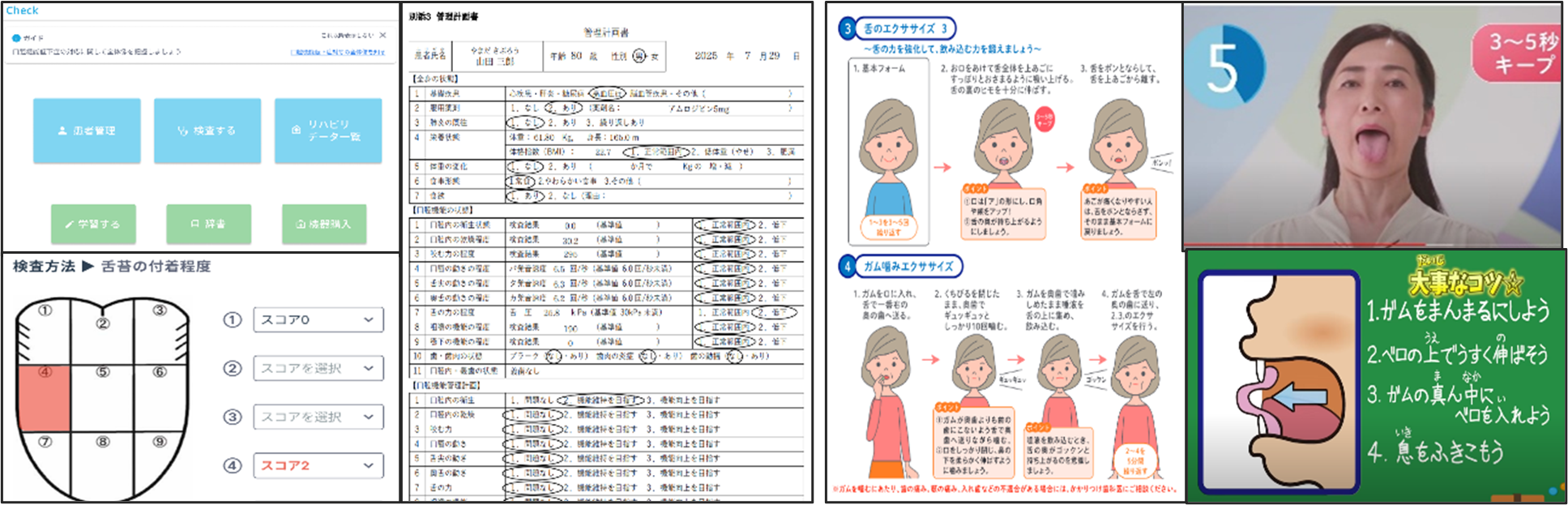
Task: Open the score dropdown for zone ① (スコア0)
Action: (x=318, y=319)
